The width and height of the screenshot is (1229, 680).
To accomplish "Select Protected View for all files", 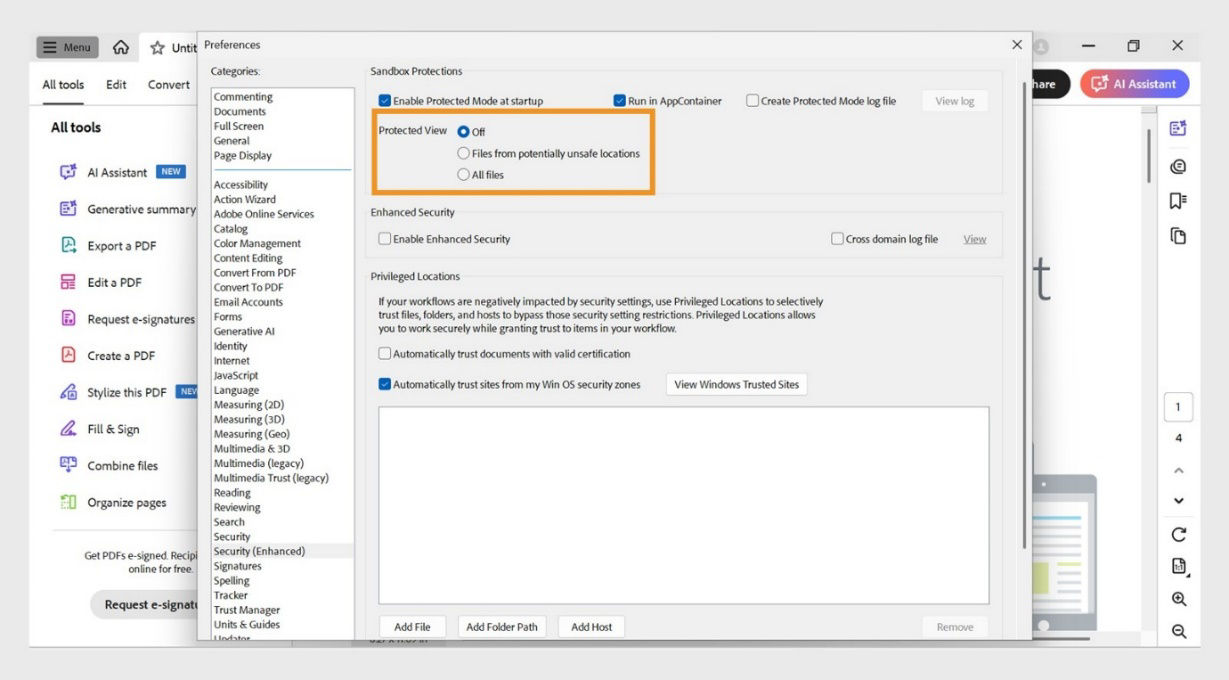I will [x=463, y=174].
